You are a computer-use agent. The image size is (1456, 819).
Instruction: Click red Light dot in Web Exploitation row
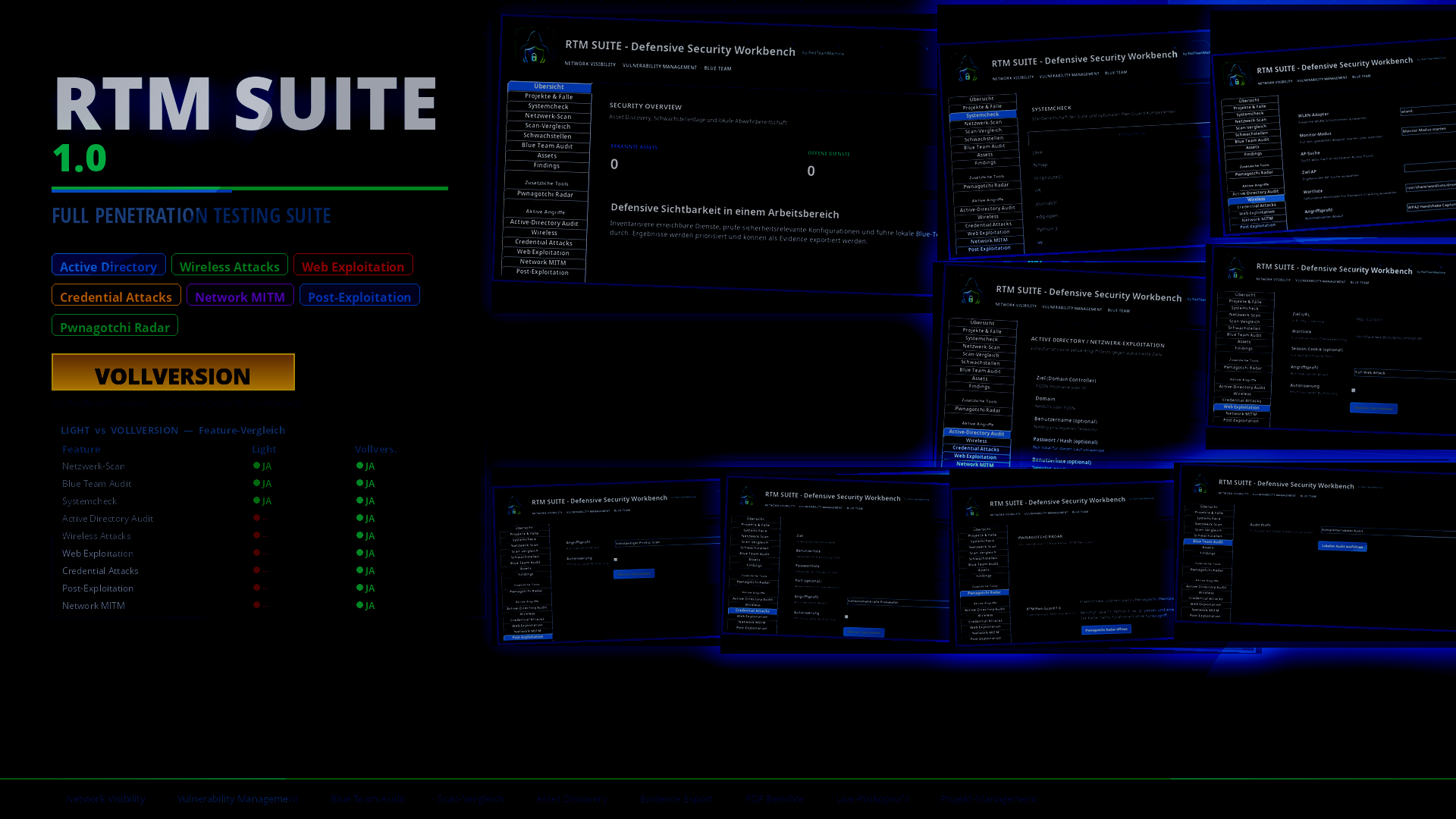[x=256, y=553]
